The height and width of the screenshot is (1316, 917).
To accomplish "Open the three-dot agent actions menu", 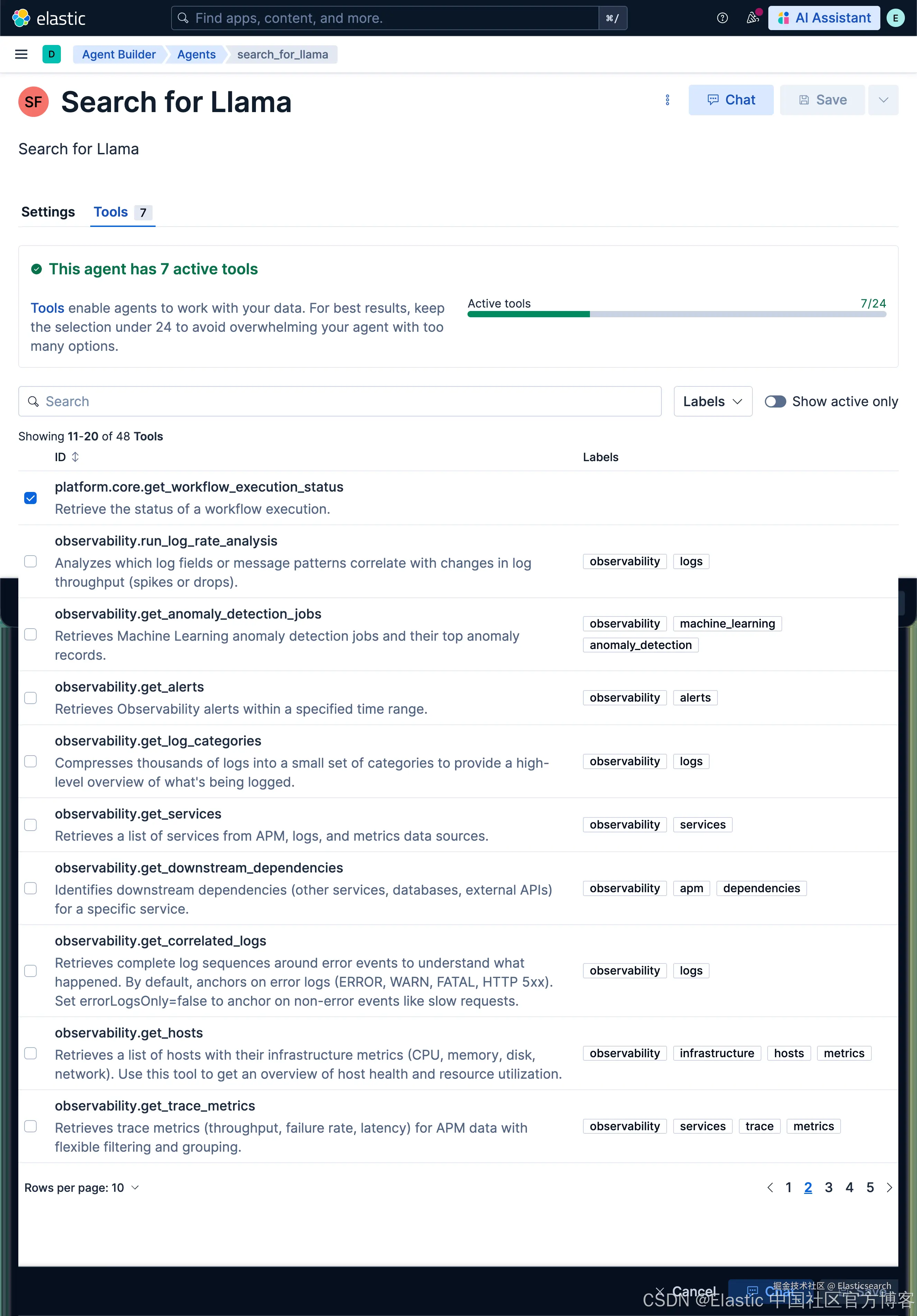I will (x=667, y=100).
